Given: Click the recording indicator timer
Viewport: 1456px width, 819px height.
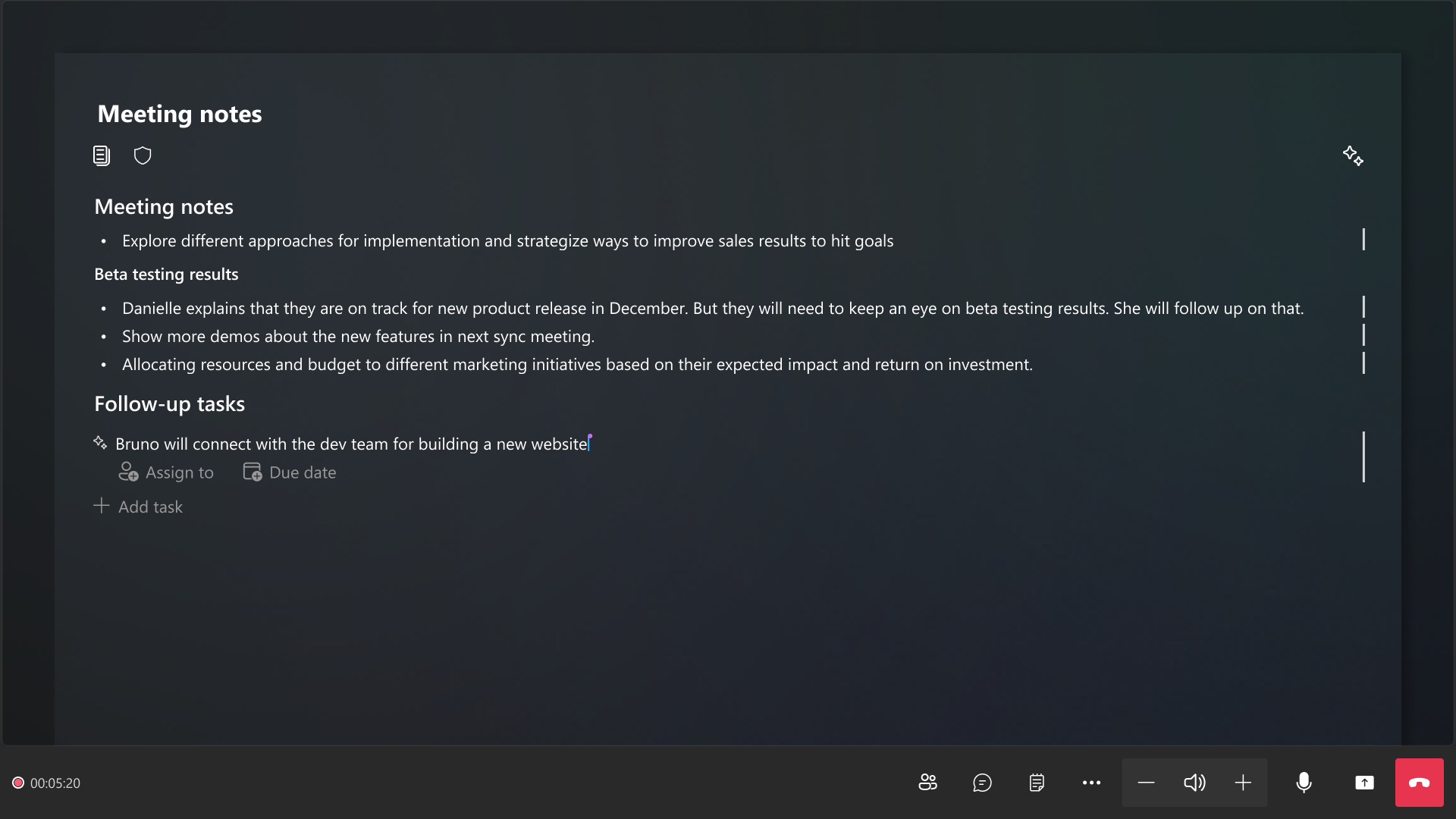Looking at the screenshot, I should [x=46, y=783].
